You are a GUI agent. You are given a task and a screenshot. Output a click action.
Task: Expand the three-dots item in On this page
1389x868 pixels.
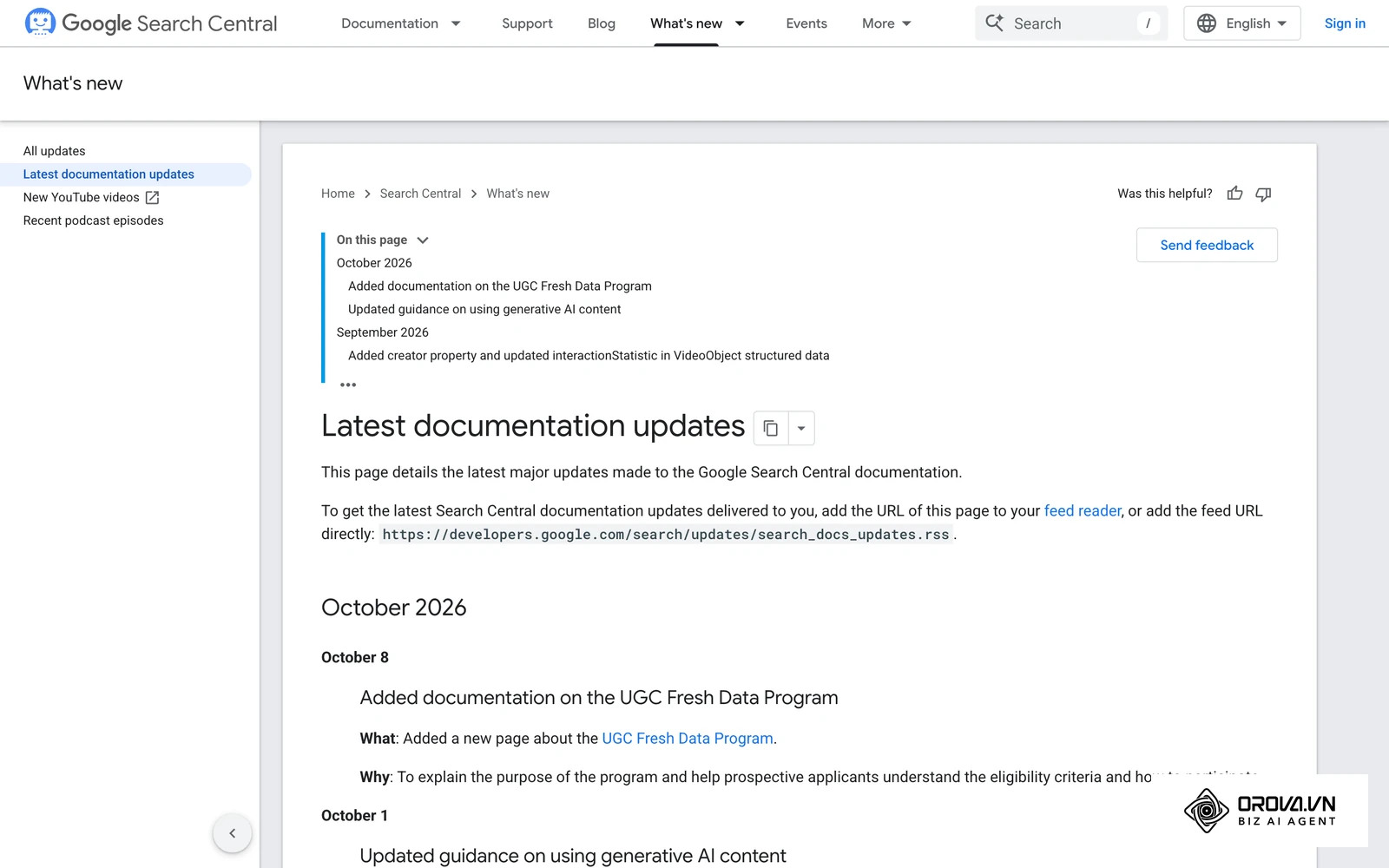pos(348,385)
